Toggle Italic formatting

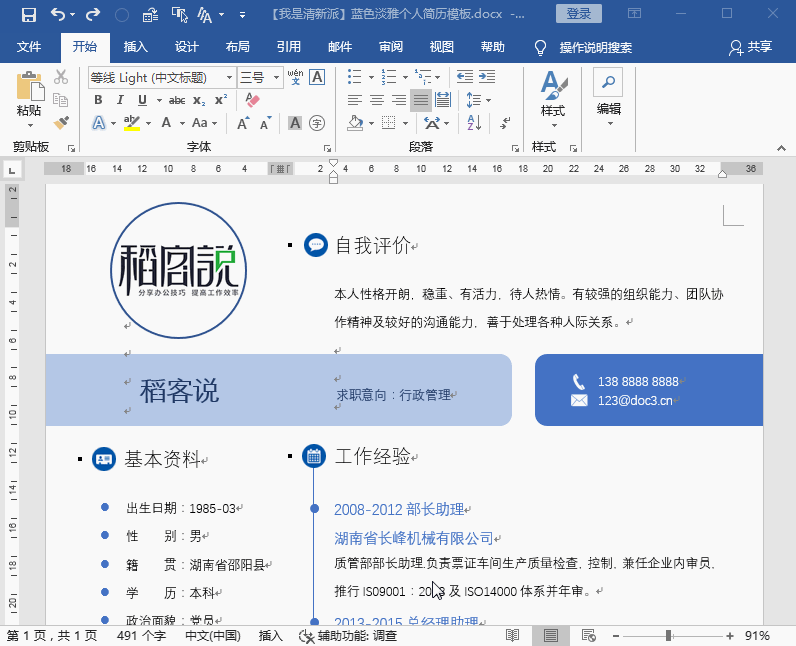coord(120,100)
